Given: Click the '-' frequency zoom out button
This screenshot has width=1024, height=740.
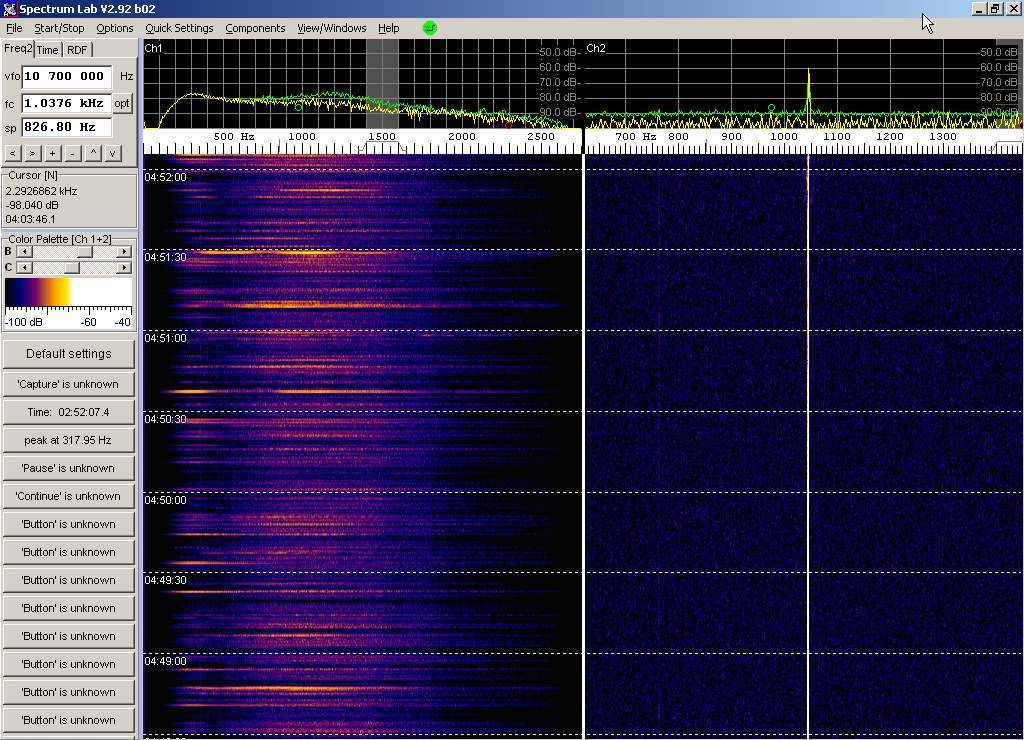Looking at the screenshot, I should tap(72, 153).
